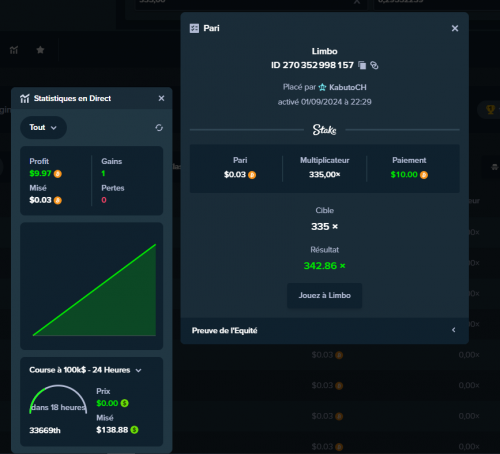Click the bitcoin icon beside Paiement $10.00
Screen dimensions: 500x454
point(424,175)
